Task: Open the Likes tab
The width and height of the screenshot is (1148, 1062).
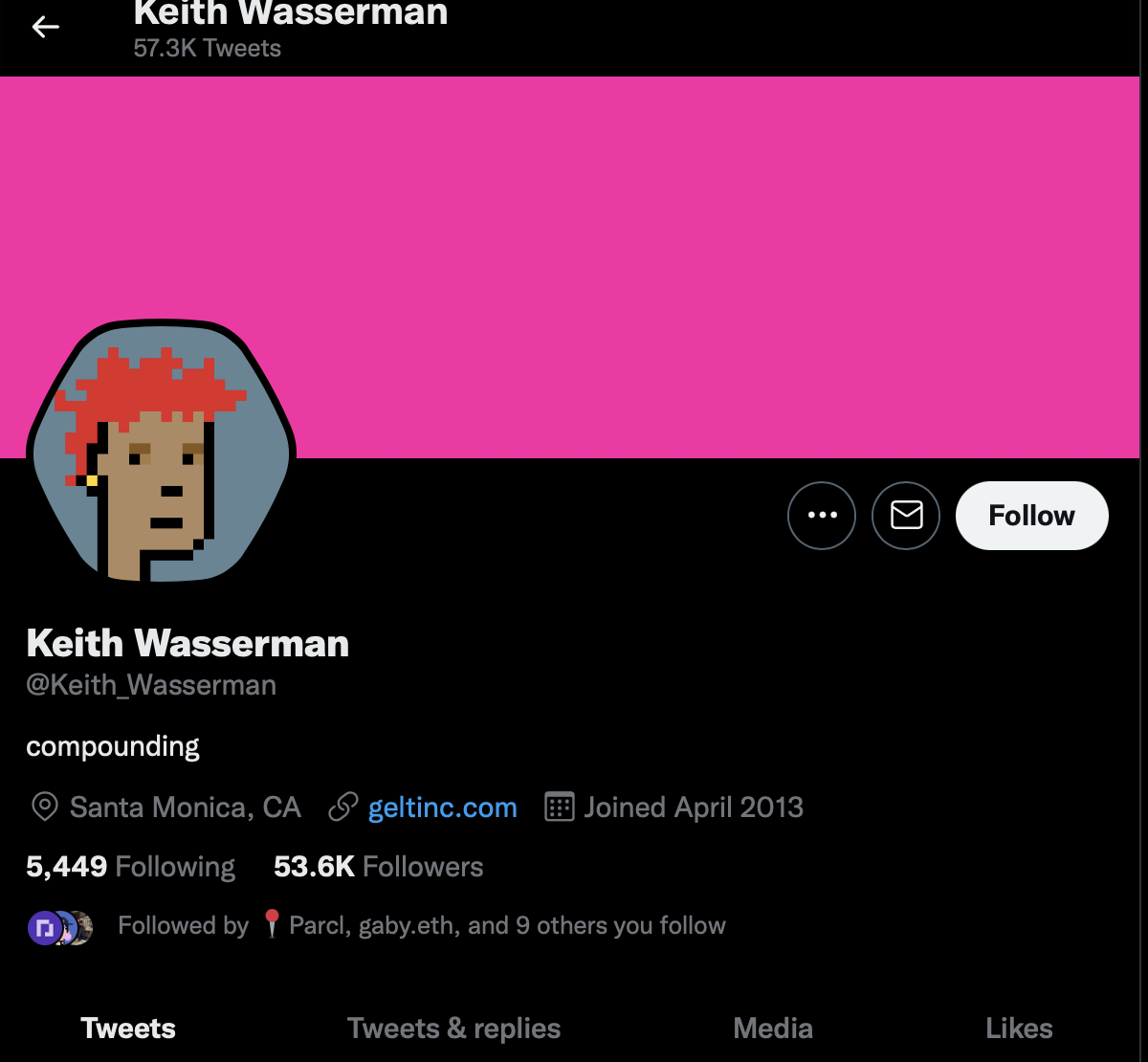Action: pos(1019,1029)
